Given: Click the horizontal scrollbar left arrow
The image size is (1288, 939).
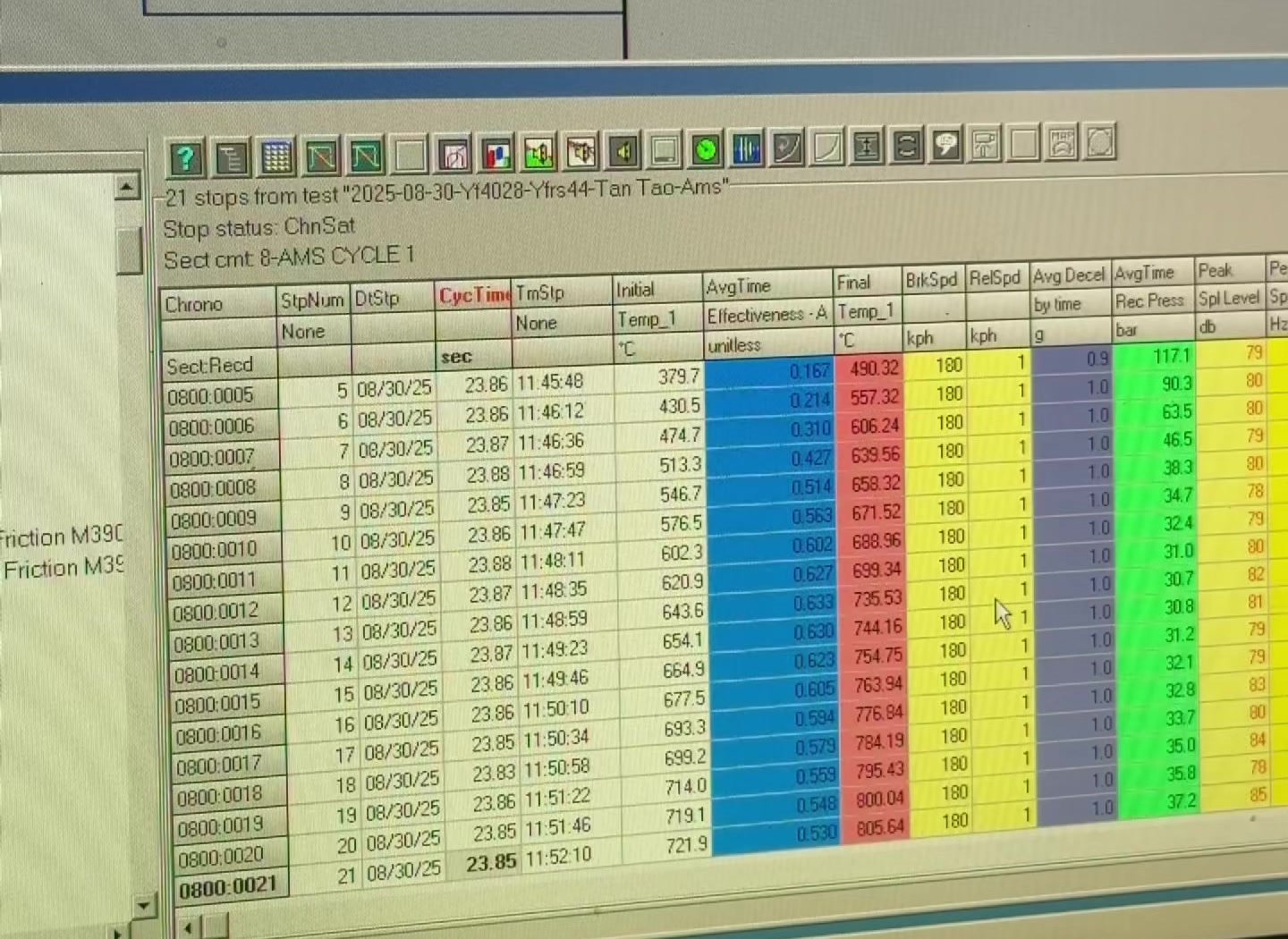Looking at the screenshot, I should pos(188,927).
